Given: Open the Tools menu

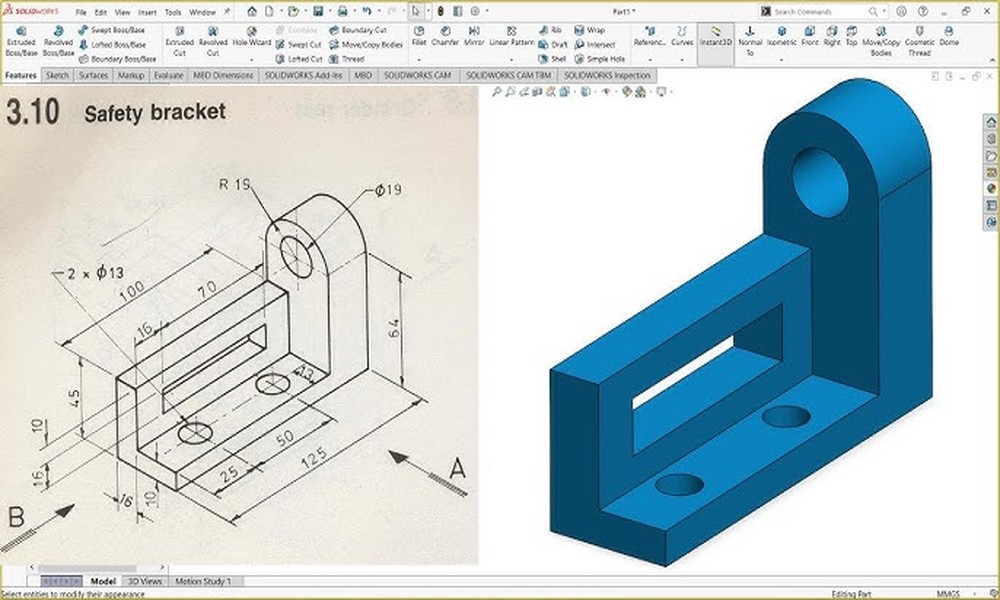Looking at the screenshot, I should [x=173, y=12].
